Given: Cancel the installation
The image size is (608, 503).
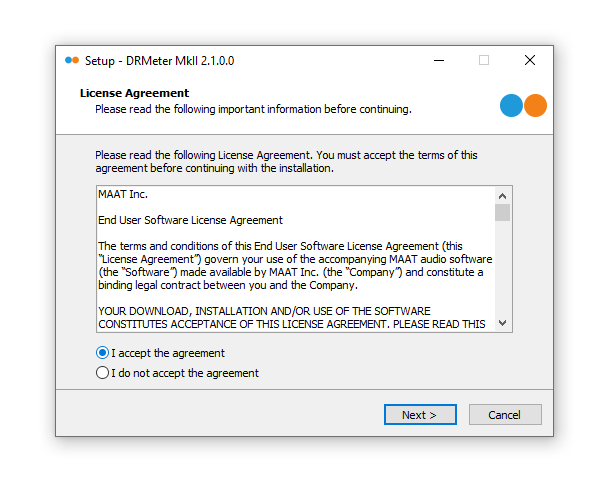Looking at the screenshot, I should pos(505,414).
